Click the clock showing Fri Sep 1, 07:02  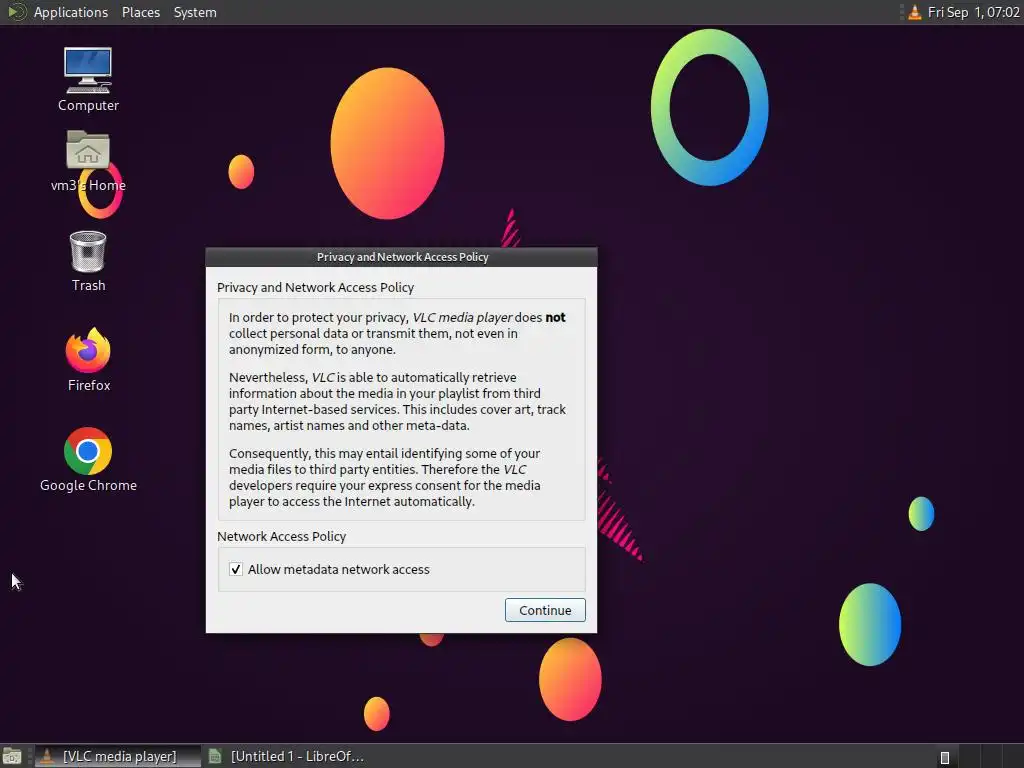point(973,12)
